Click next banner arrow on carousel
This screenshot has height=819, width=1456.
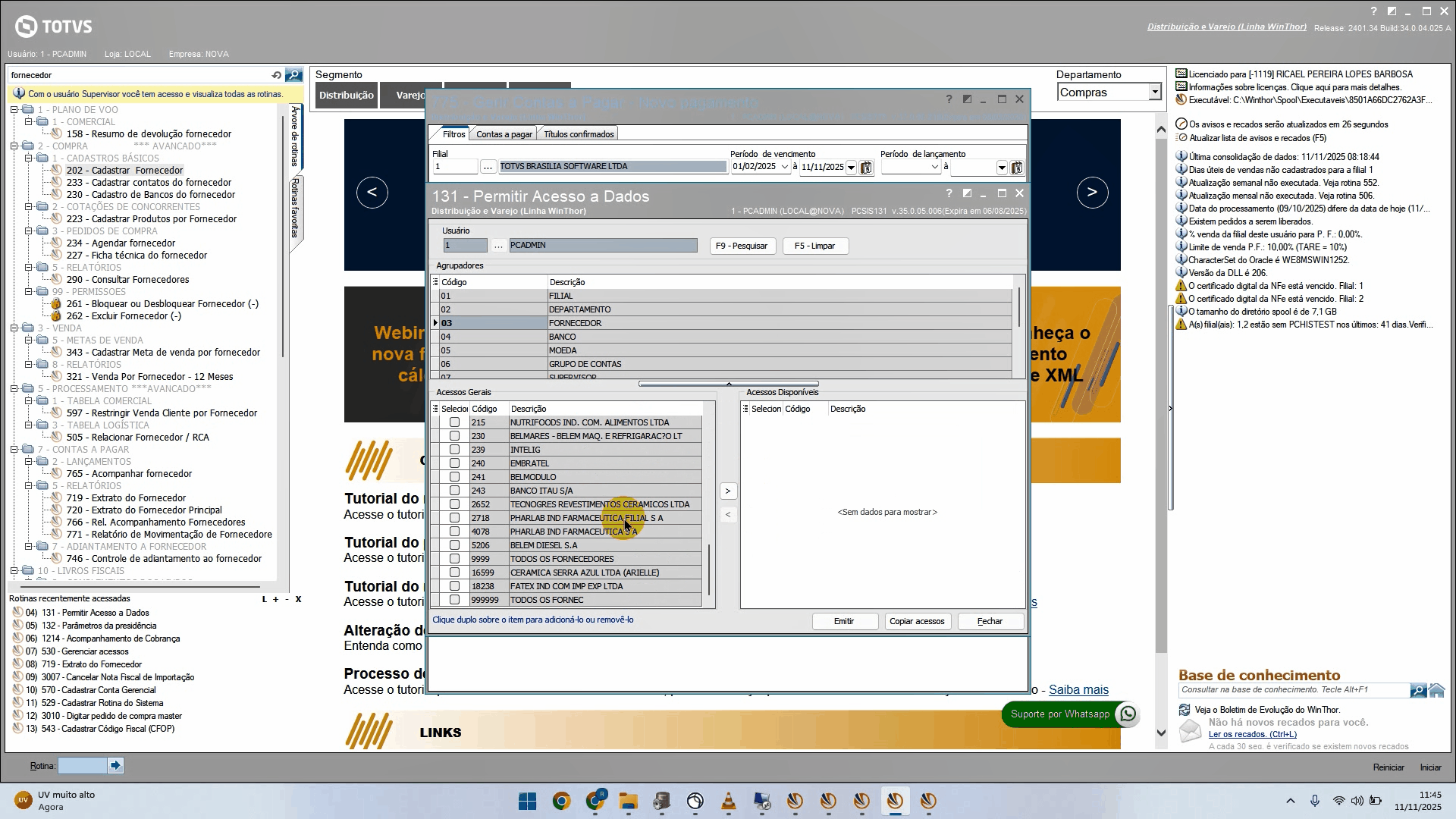pyautogui.click(x=1092, y=193)
